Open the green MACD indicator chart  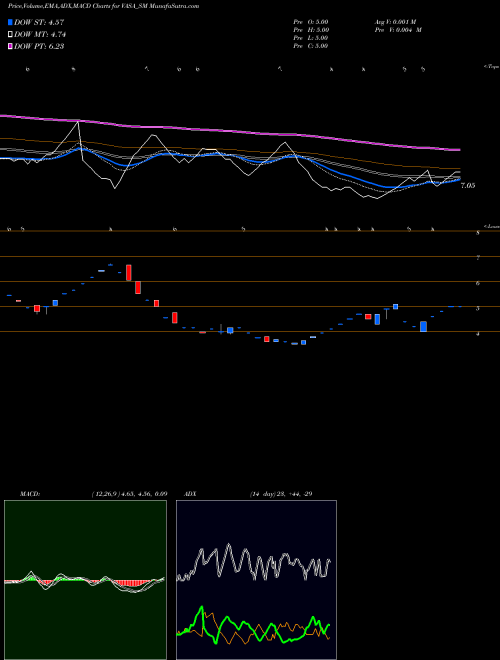point(85,580)
